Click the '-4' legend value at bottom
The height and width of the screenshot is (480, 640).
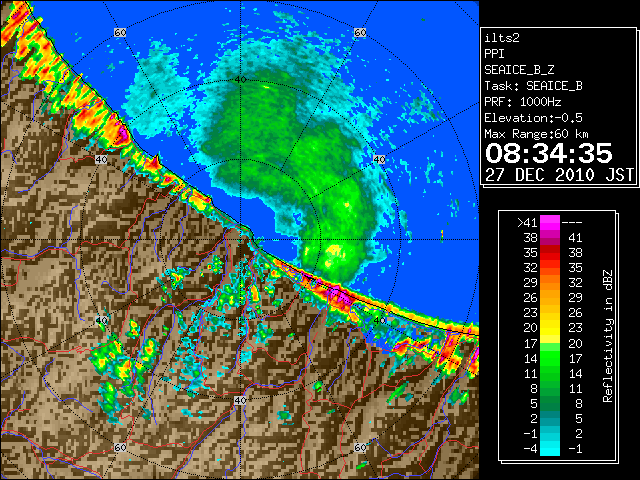tap(531, 449)
